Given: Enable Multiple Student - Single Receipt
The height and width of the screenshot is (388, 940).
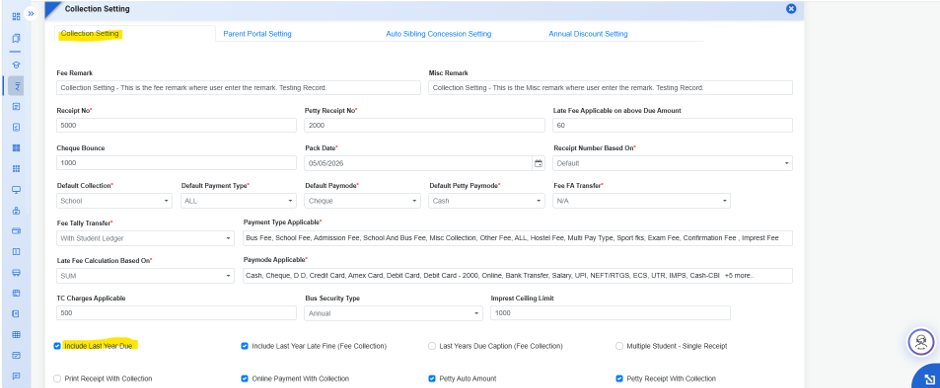Looking at the screenshot, I should (619, 346).
